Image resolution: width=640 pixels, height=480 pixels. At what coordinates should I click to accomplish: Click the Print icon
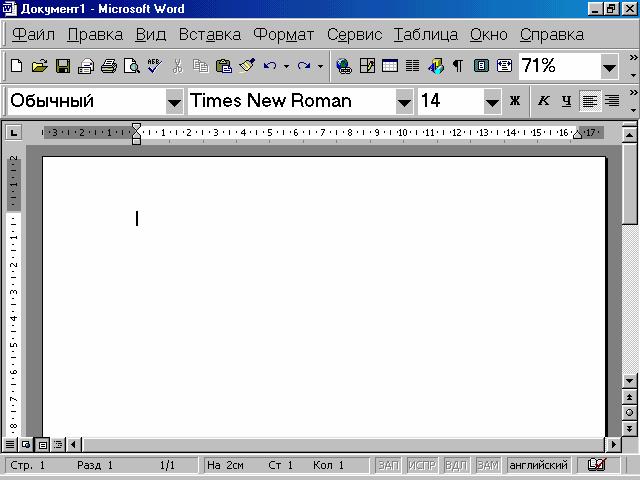[109, 66]
